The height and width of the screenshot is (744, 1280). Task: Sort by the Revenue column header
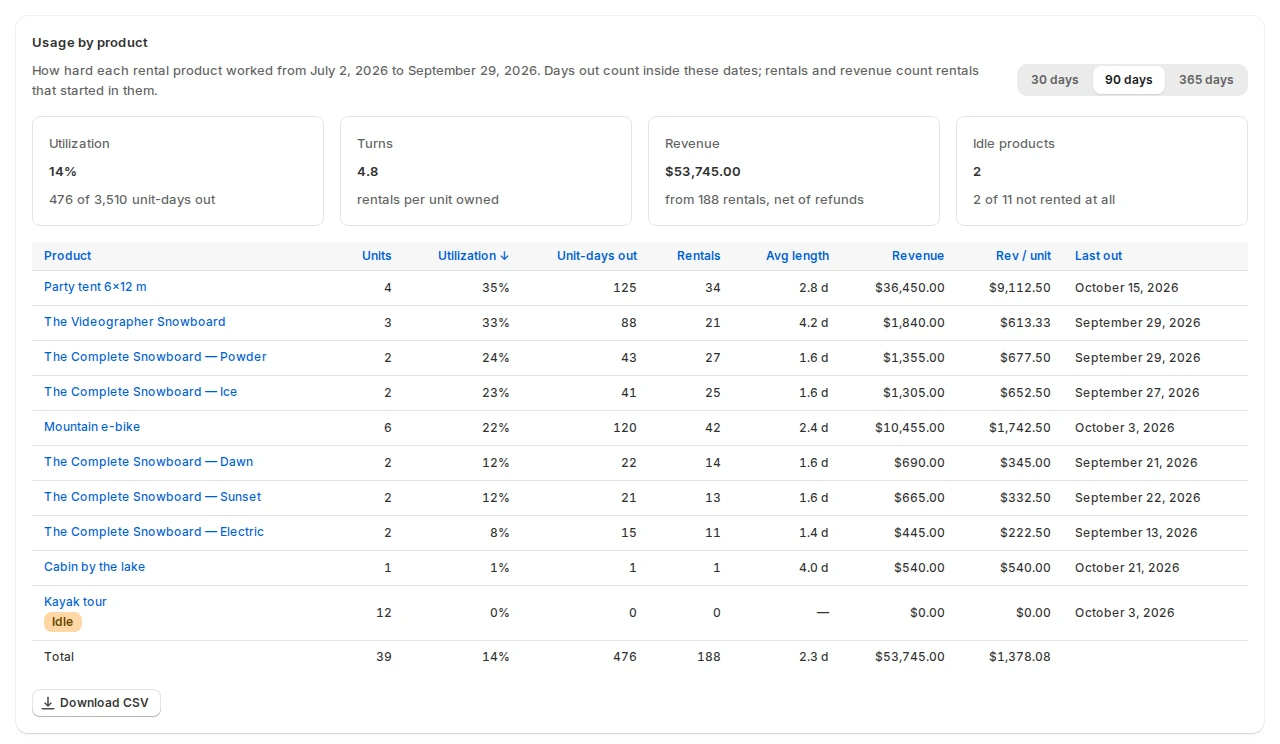tap(918, 256)
